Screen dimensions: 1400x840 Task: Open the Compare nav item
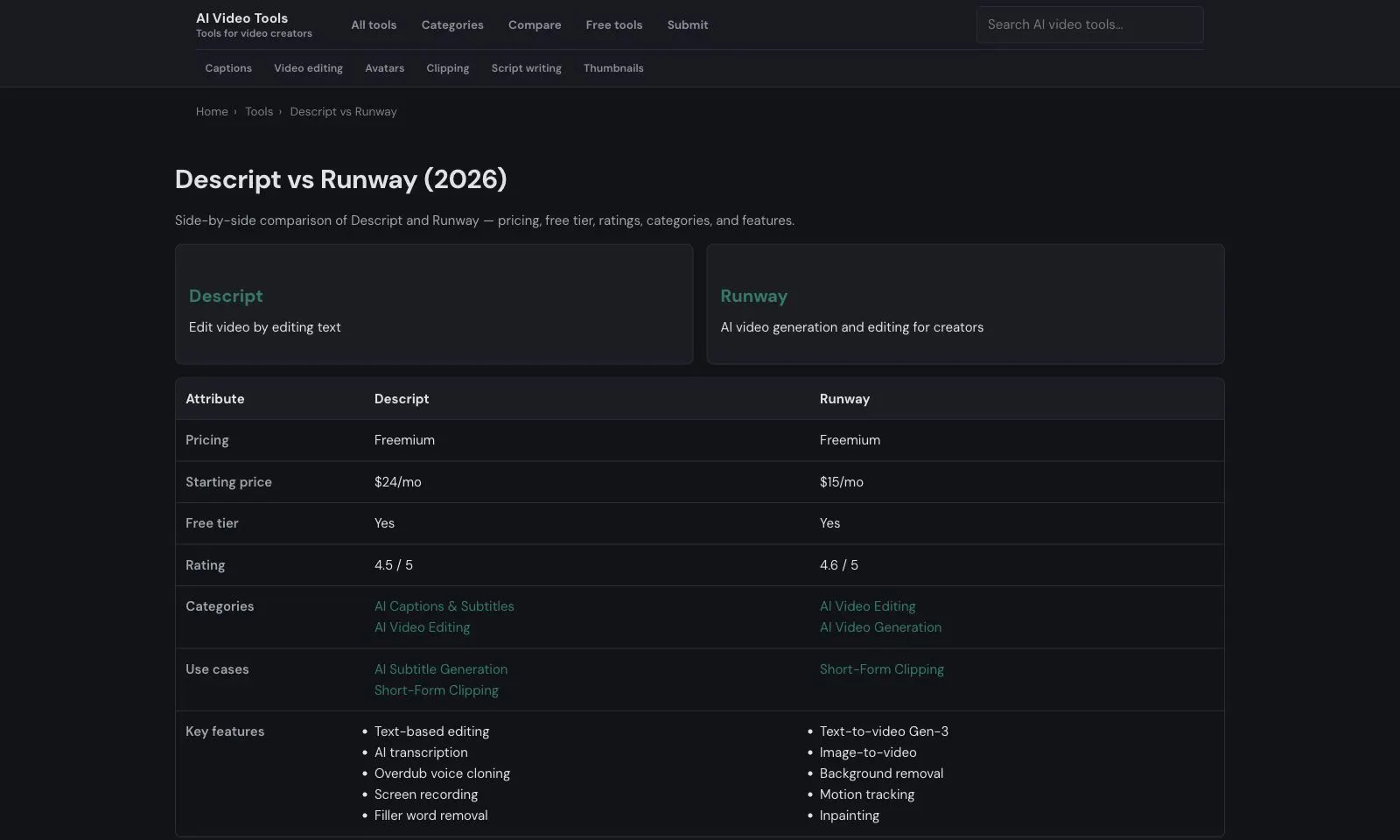(x=535, y=24)
